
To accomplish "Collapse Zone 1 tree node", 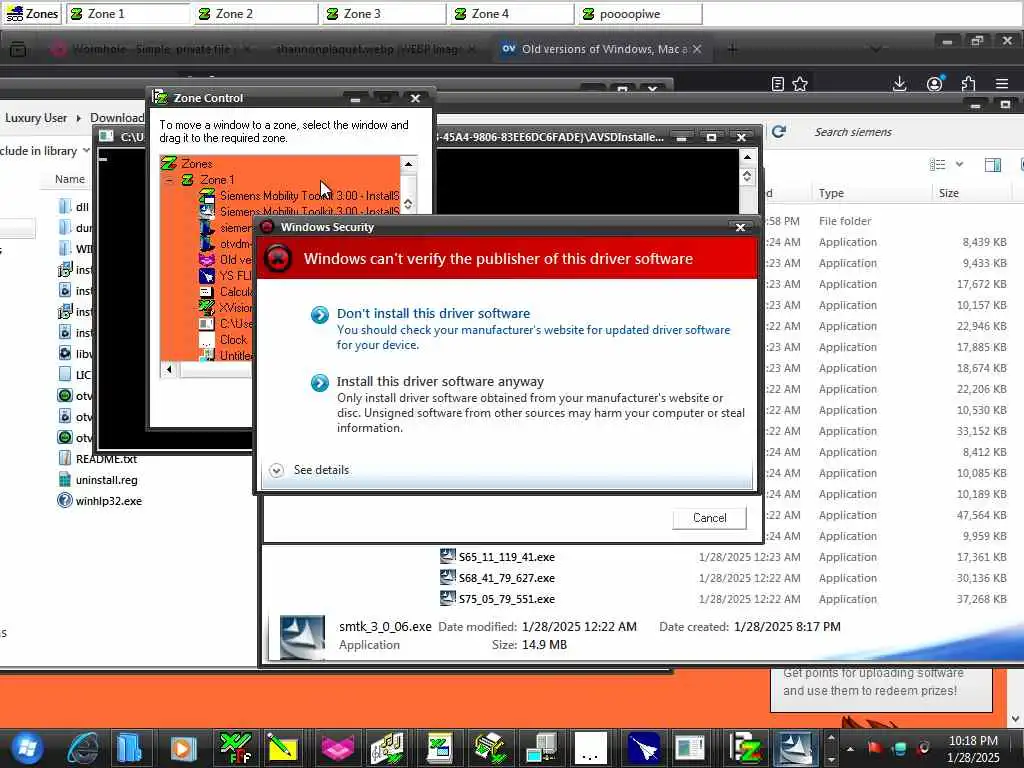I will 170,180.
